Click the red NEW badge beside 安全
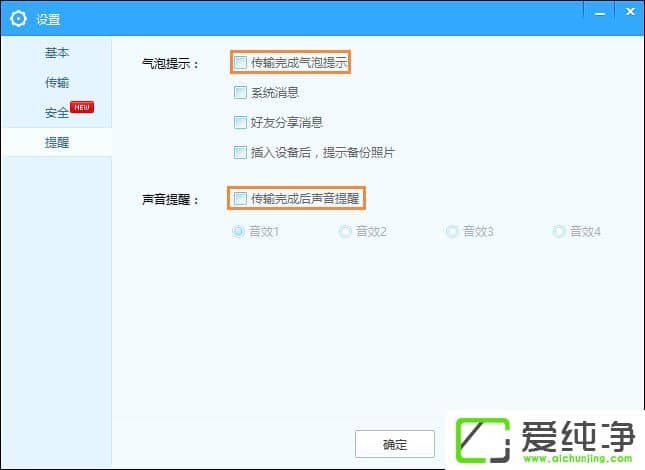This screenshot has height=470, width=645. coord(82,108)
